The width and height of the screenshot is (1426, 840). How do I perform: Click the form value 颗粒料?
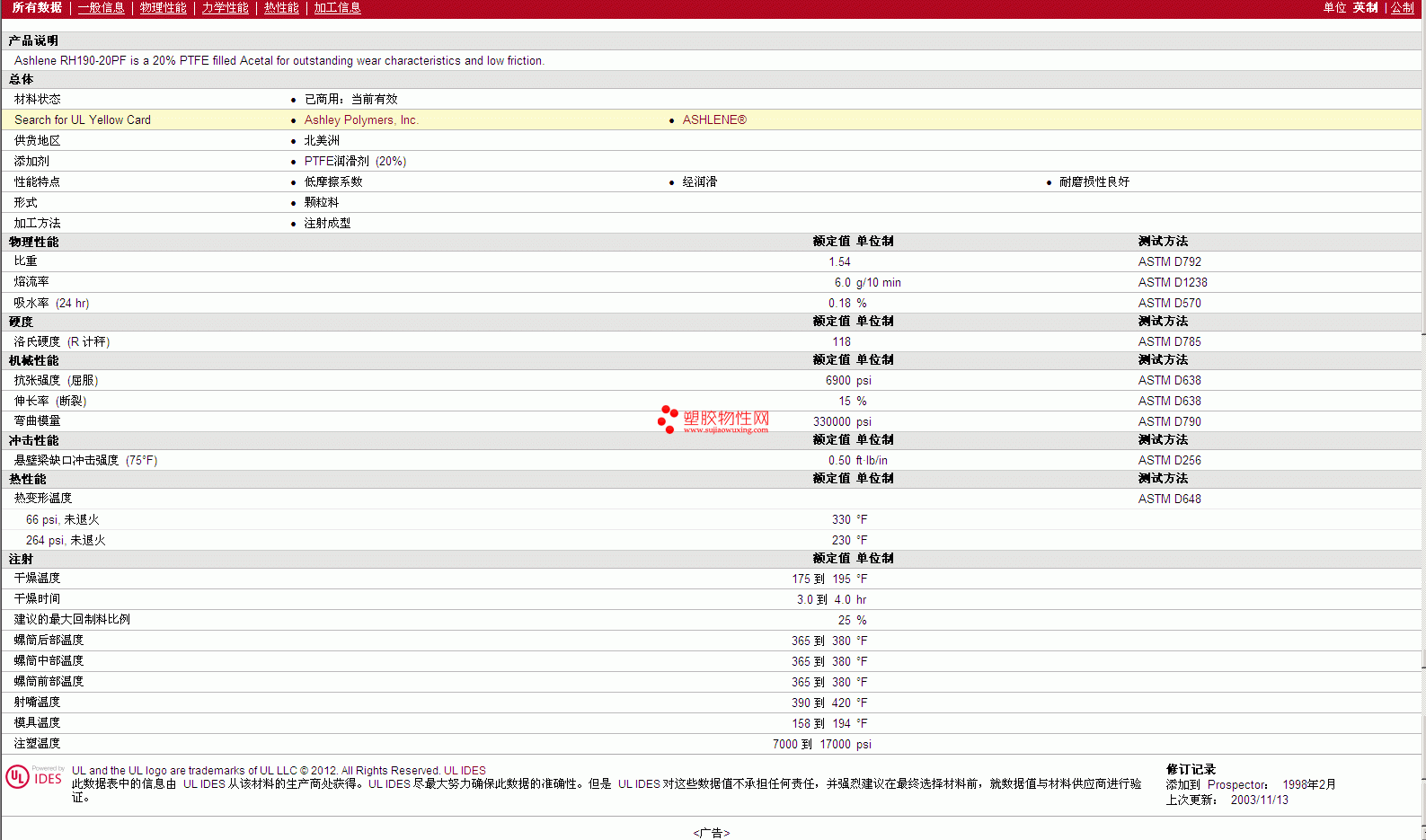pos(322,203)
